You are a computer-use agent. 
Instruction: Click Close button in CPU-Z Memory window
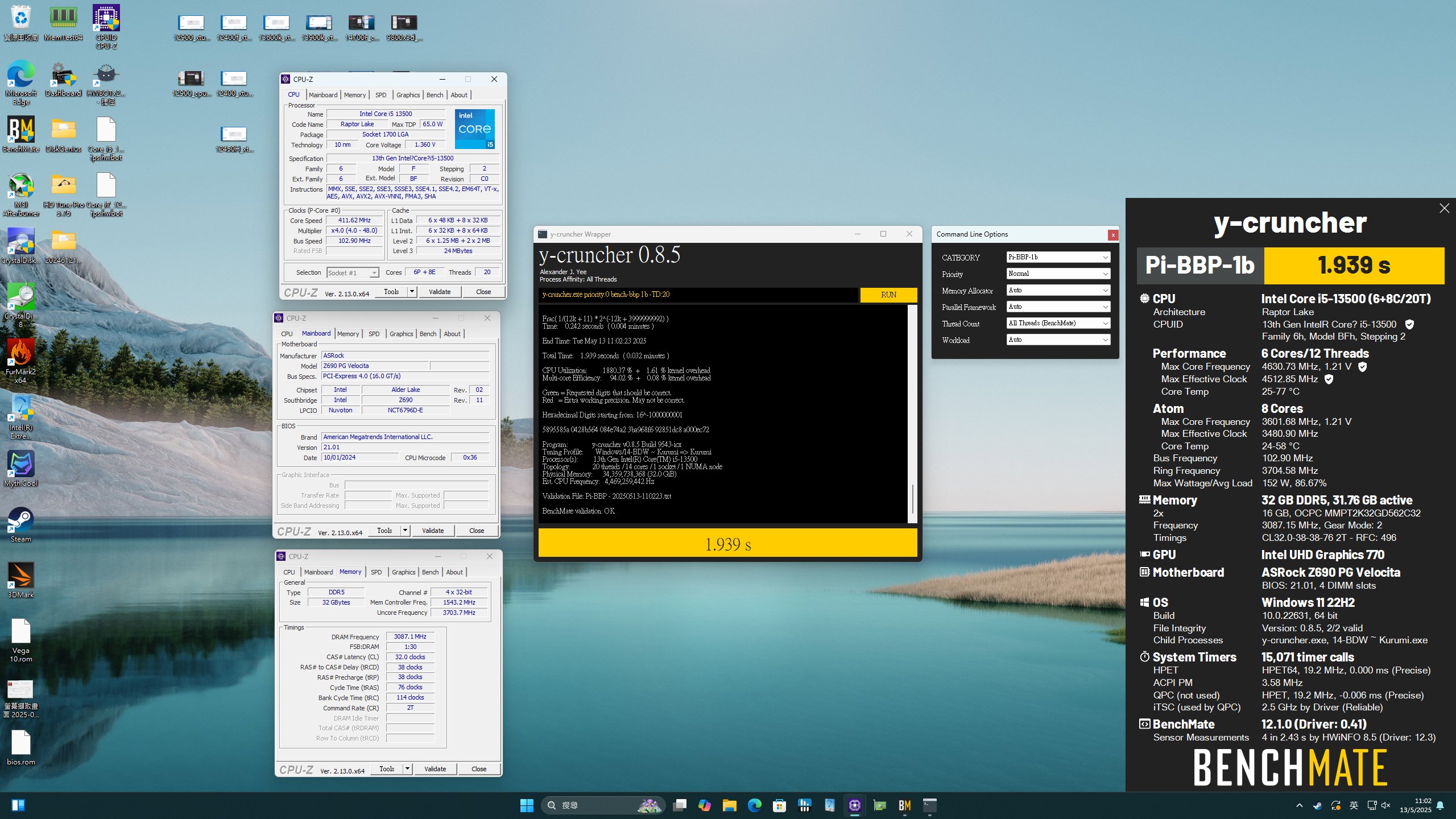tap(479, 769)
